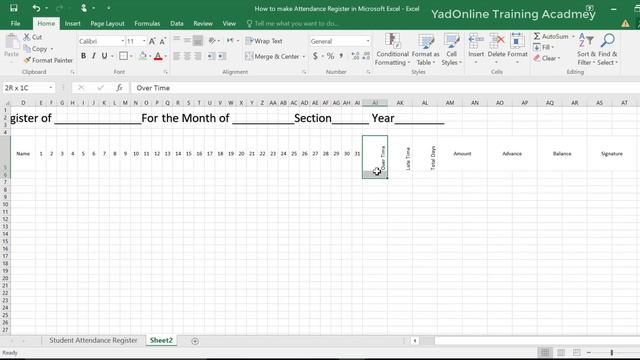Switch to the Insert tab

click(x=72, y=24)
